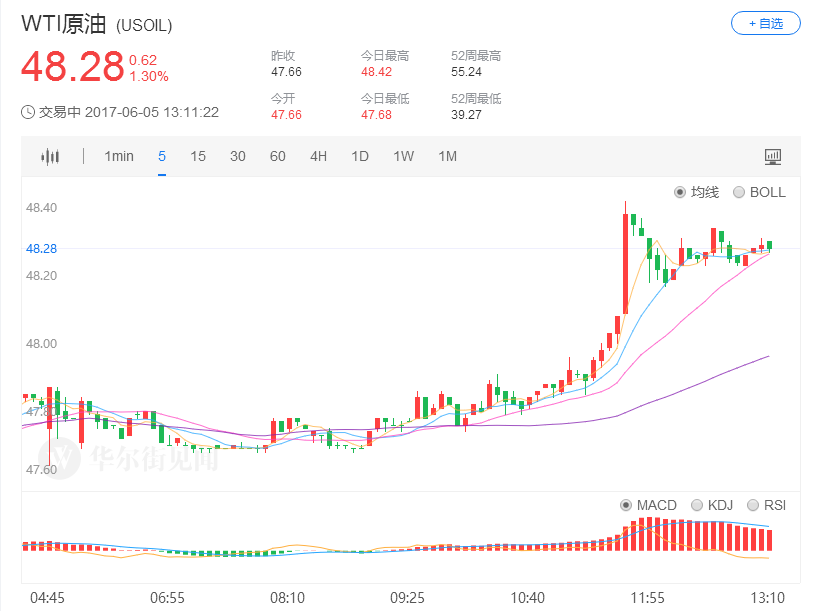Viewport: 821px width, 611px height.
Task: Switch to the 15 minute timeframe tab
Action: coord(198,157)
